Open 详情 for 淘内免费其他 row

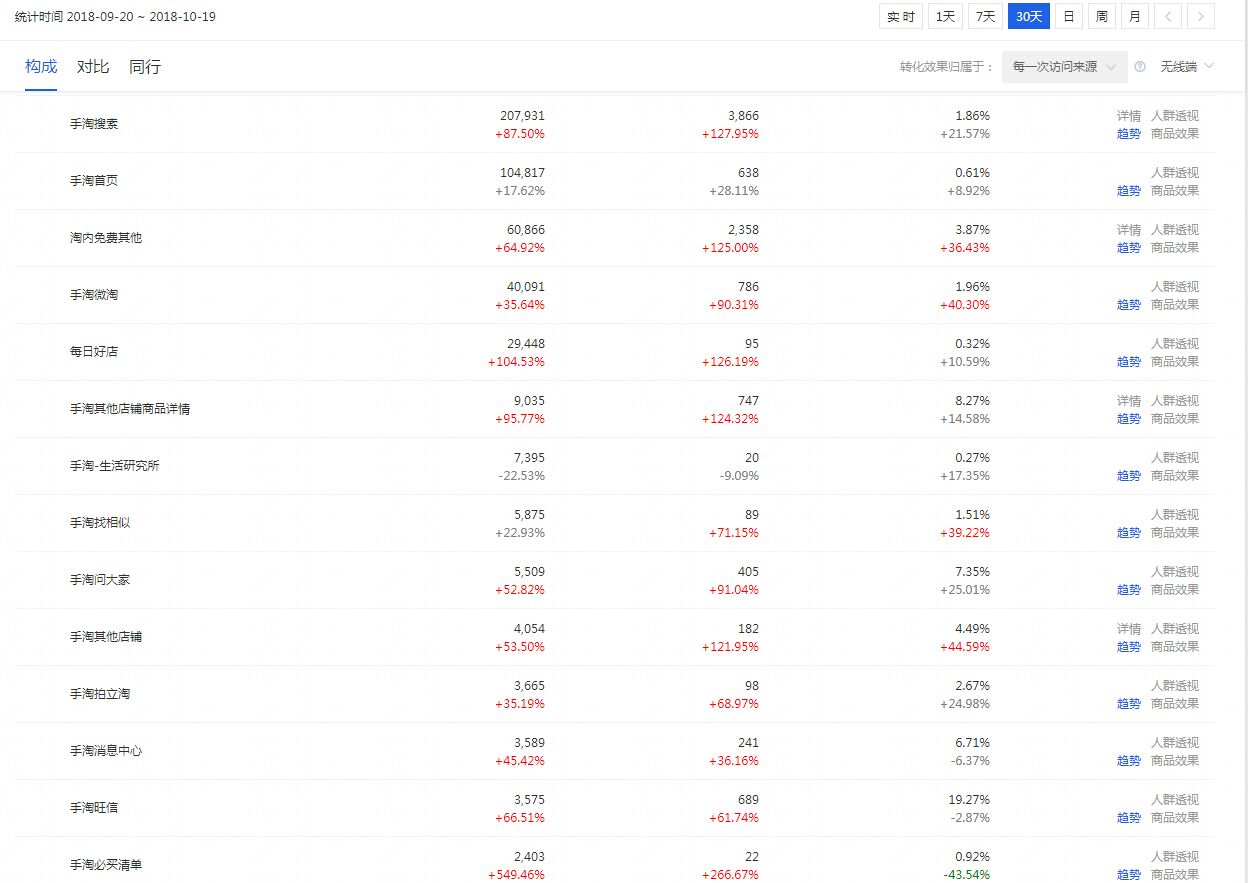(x=1129, y=230)
